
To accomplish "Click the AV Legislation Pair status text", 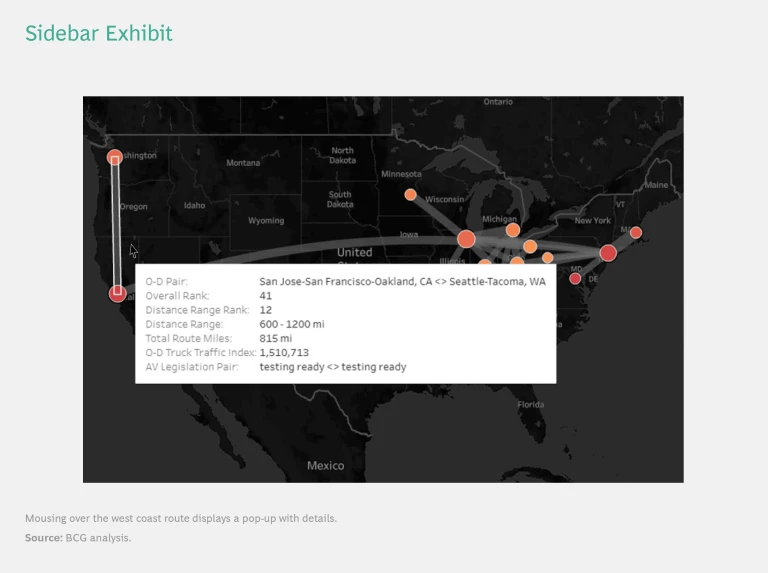I will pos(332,367).
